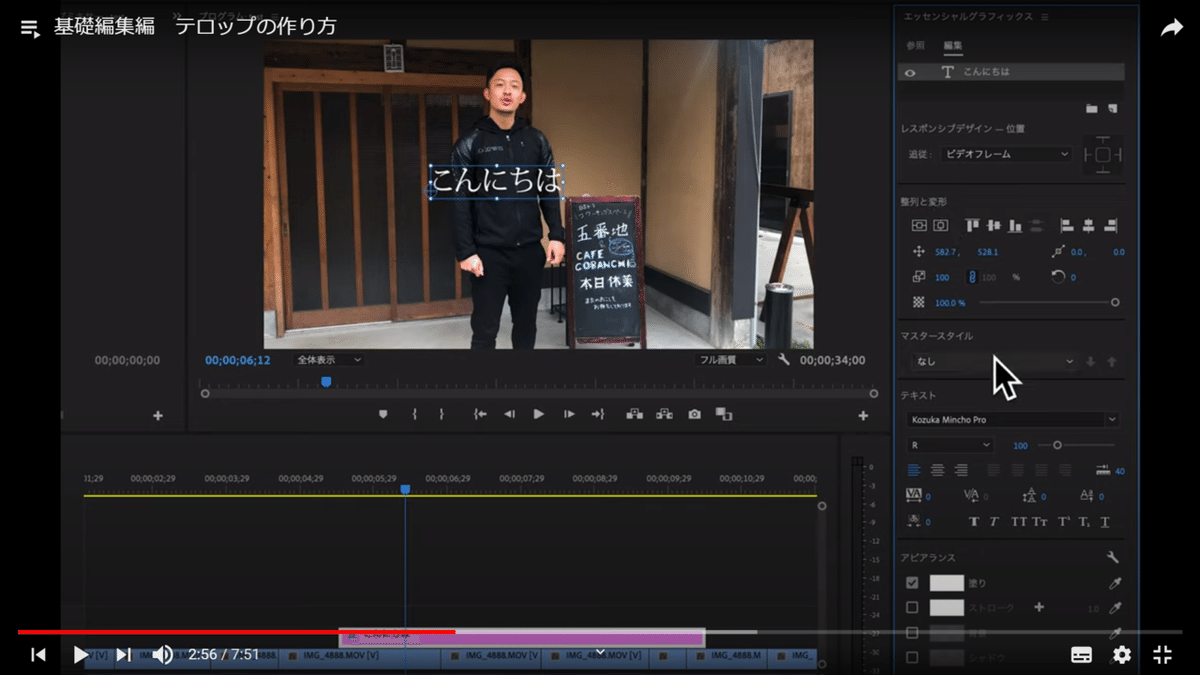Align layer vertical centers icon
The image size is (1200, 675).
[x=994, y=226]
